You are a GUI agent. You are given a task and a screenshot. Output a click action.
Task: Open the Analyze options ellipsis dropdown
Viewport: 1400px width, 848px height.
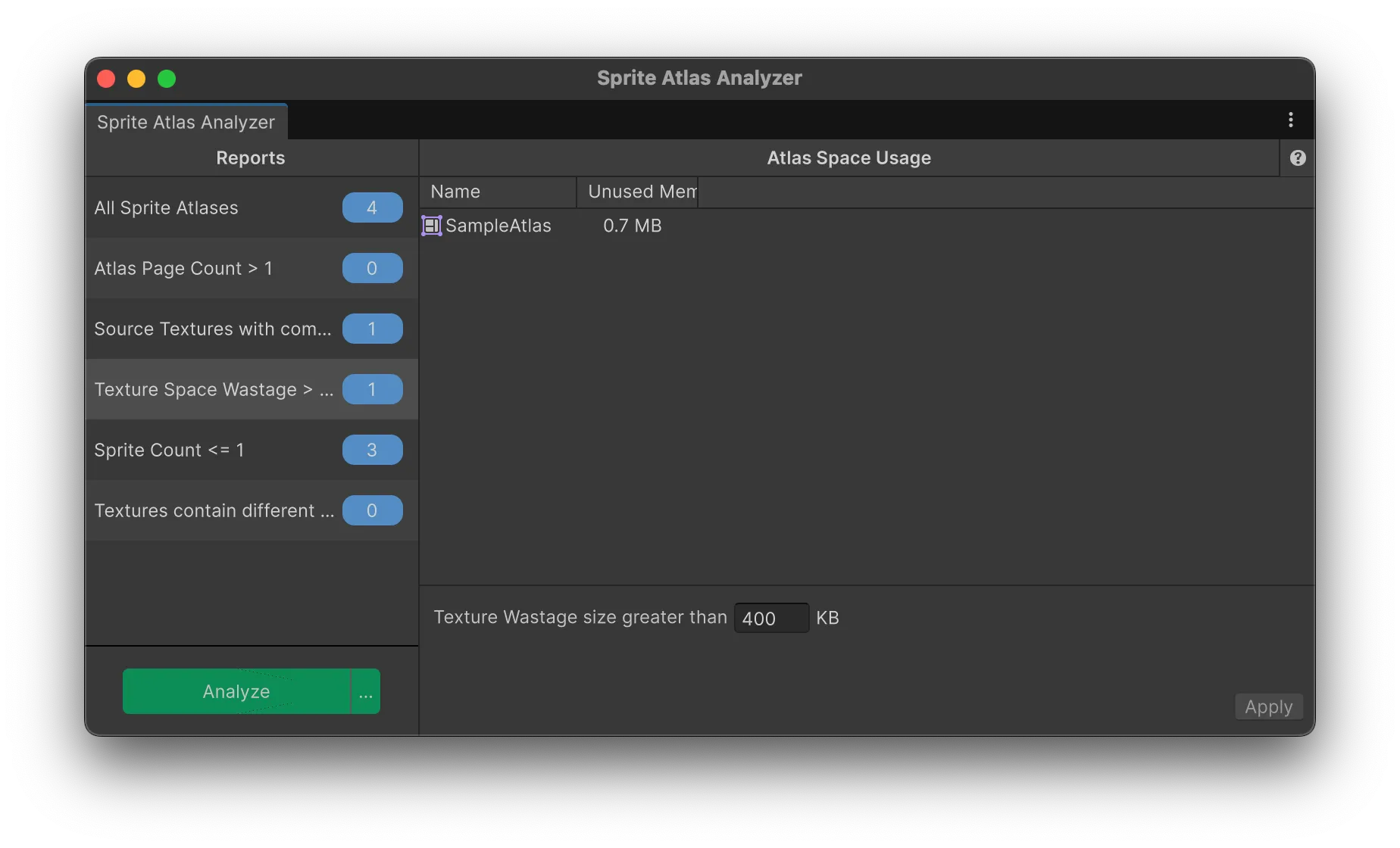[366, 691]
